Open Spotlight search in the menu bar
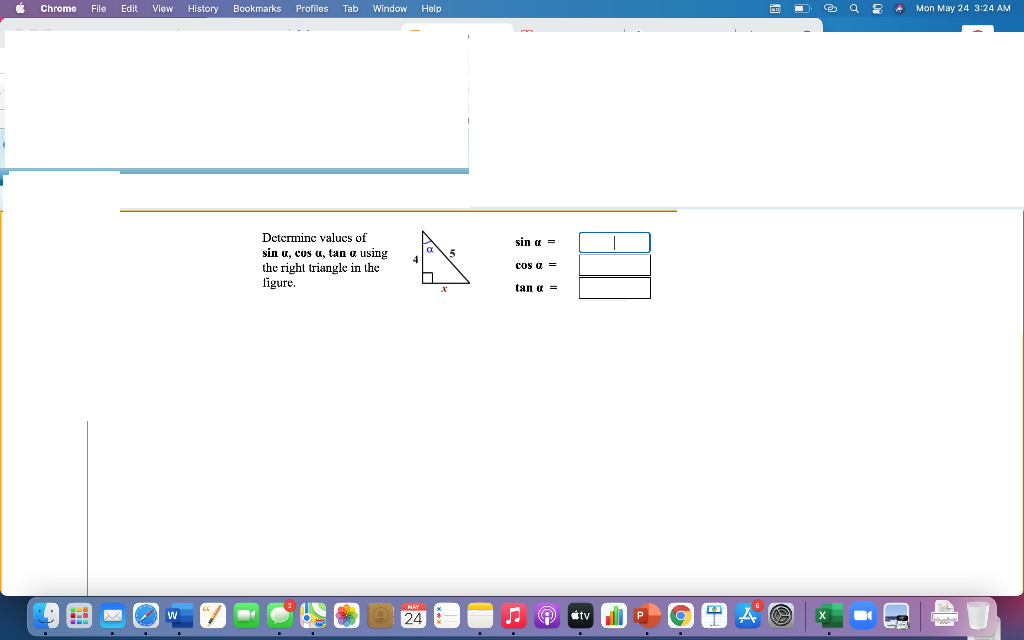Image resolution: width=1024 pixels, height=640 pixels. 852,8
